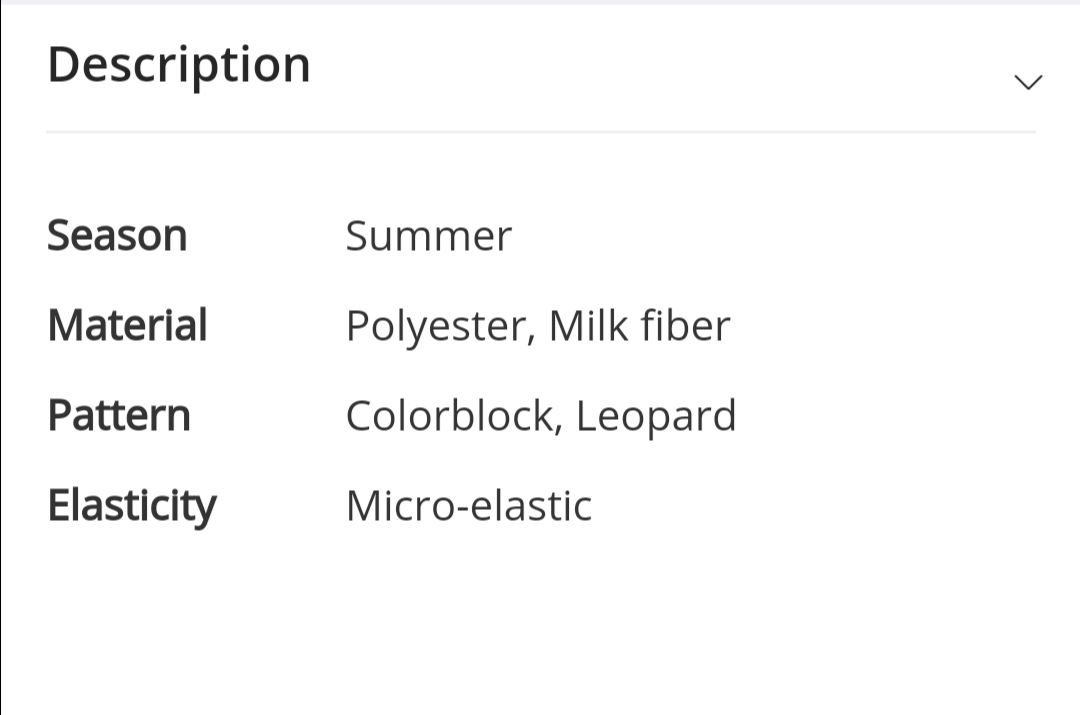
Task: Select the word Polyester in Material
Action: pyautogui.click(x=437, y=327)
